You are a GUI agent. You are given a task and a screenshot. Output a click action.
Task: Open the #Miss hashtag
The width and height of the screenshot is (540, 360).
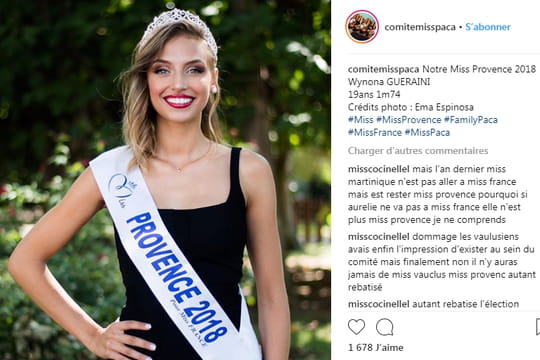[x=361, y=120]
